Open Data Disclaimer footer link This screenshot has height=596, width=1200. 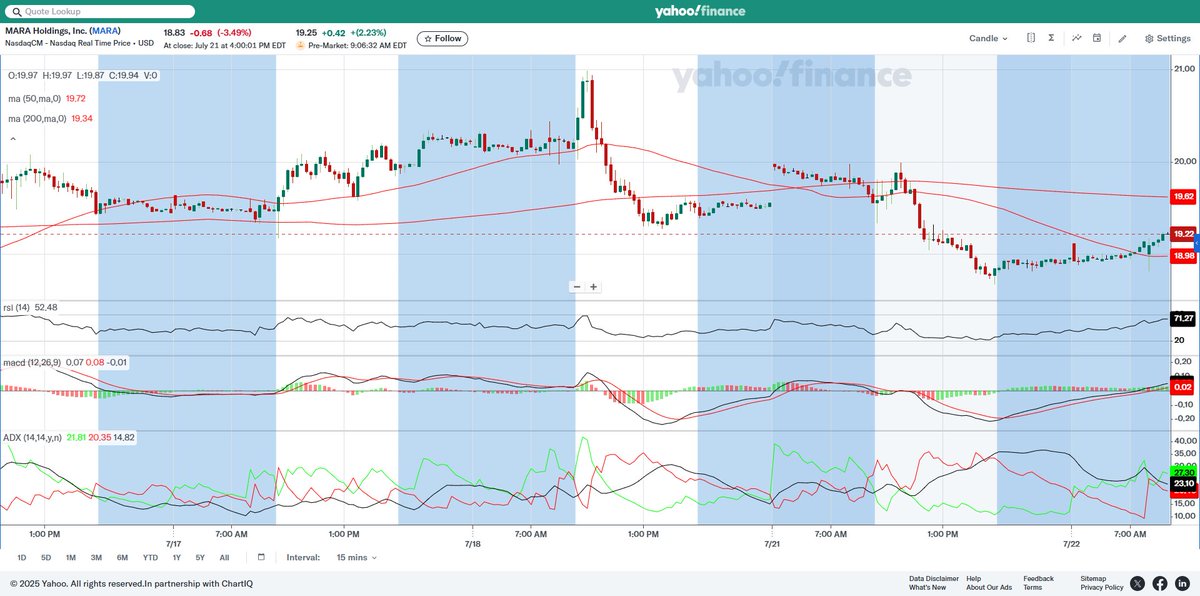934,578
